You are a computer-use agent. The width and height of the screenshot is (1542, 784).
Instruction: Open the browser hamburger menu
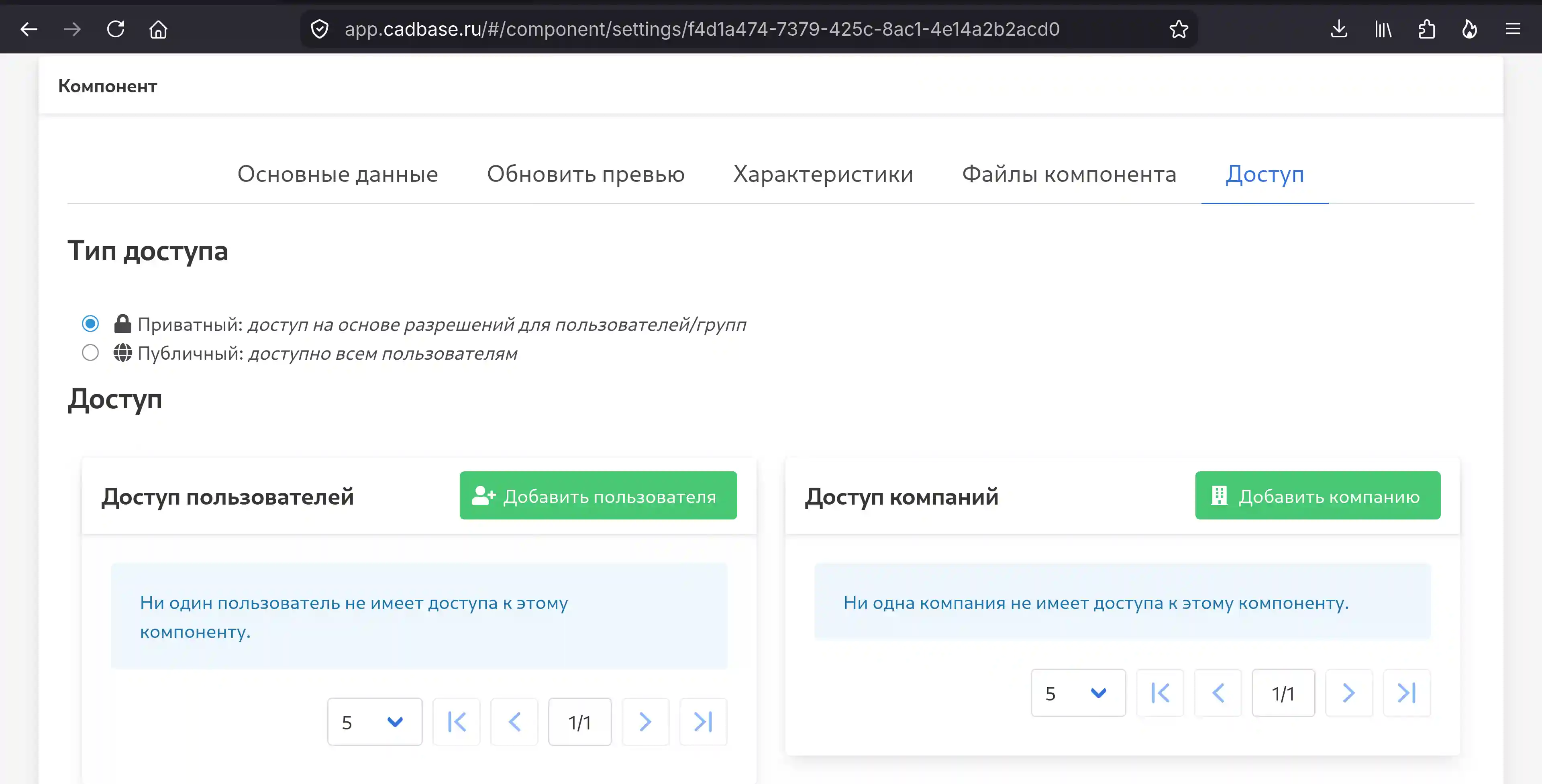click(x=1513, y=29)
